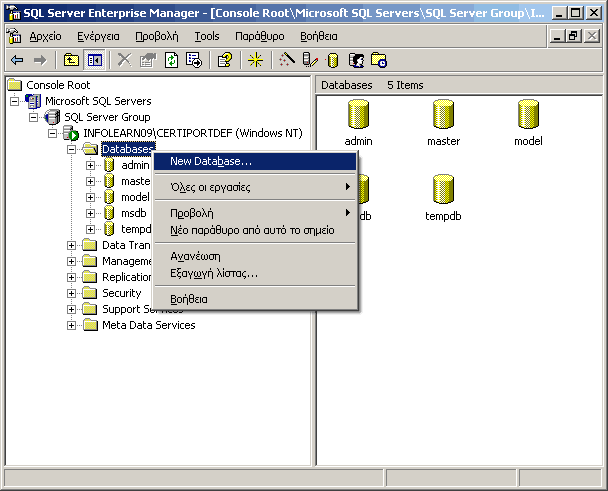Click the Delete (X) toolbar icon

point(124,60)
